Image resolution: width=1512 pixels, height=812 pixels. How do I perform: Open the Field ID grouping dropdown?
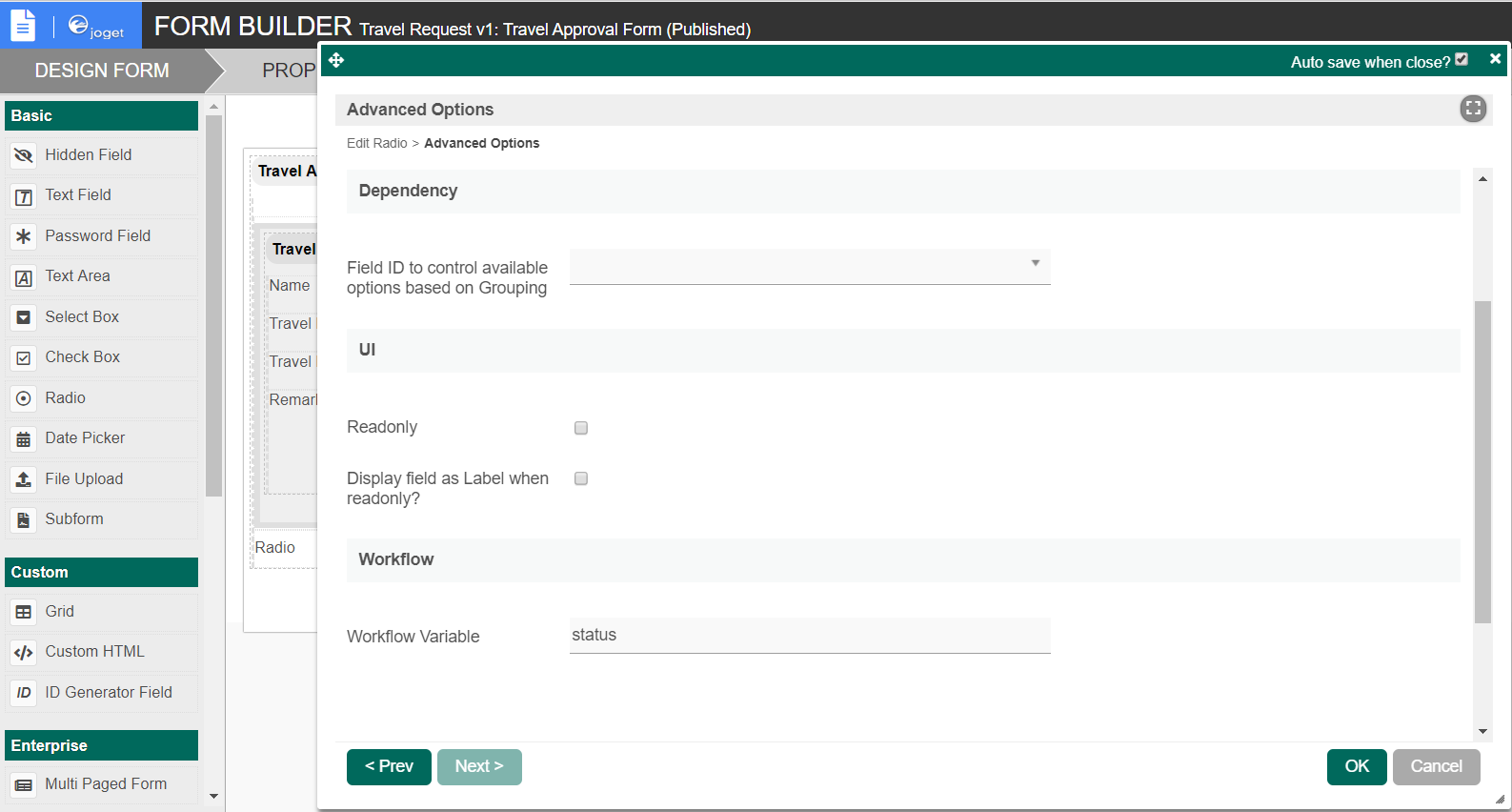810,266
